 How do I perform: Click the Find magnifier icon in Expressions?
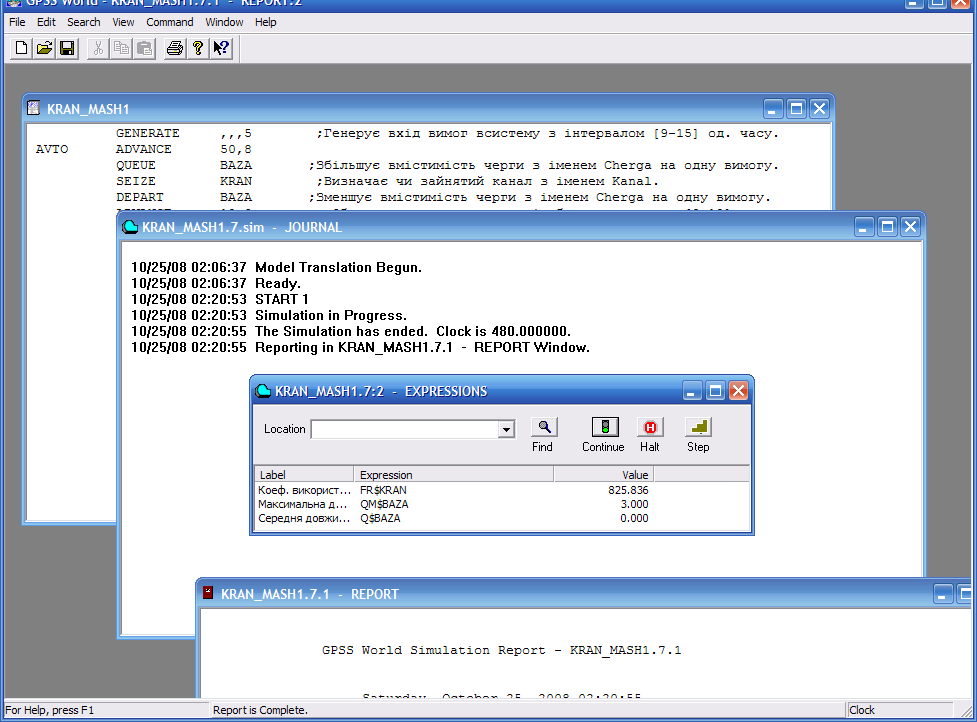[544, 427]
